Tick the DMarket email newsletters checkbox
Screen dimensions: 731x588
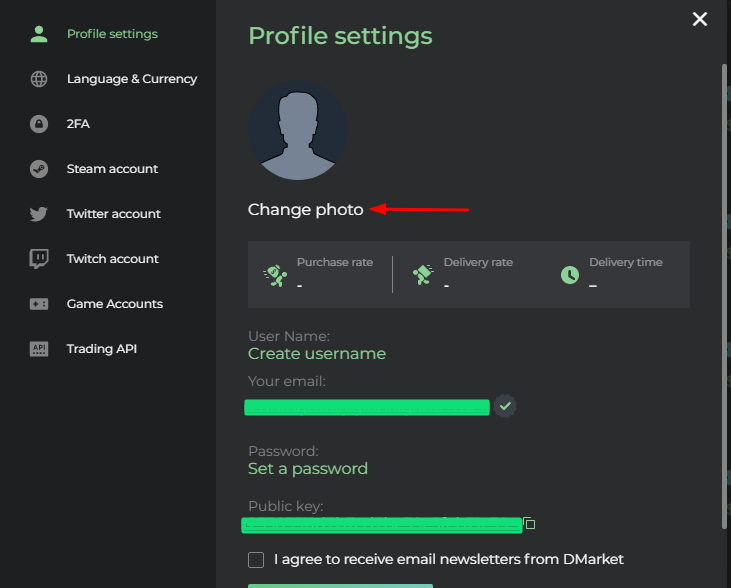tap(256, 560)
